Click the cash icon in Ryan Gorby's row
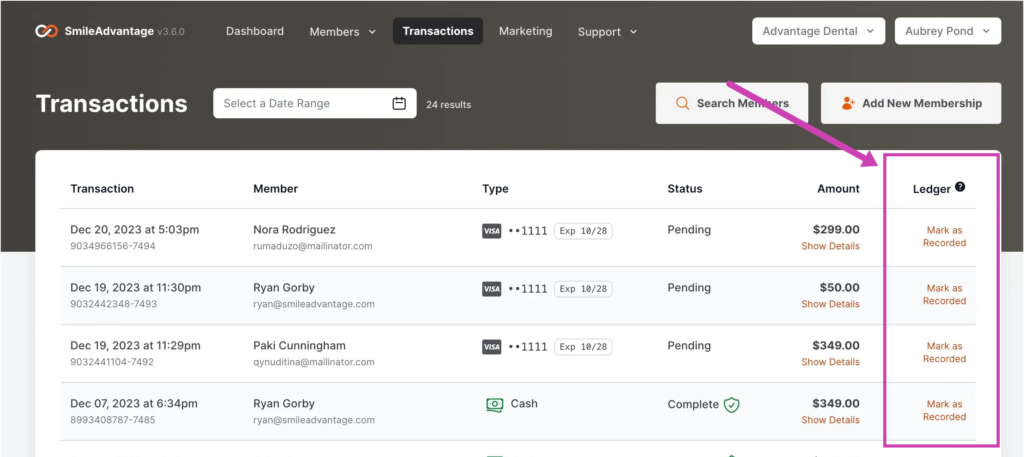Image resolution: width=1024 pixels, height=457 pixels. pyautogui.click(x=494, y=405)
